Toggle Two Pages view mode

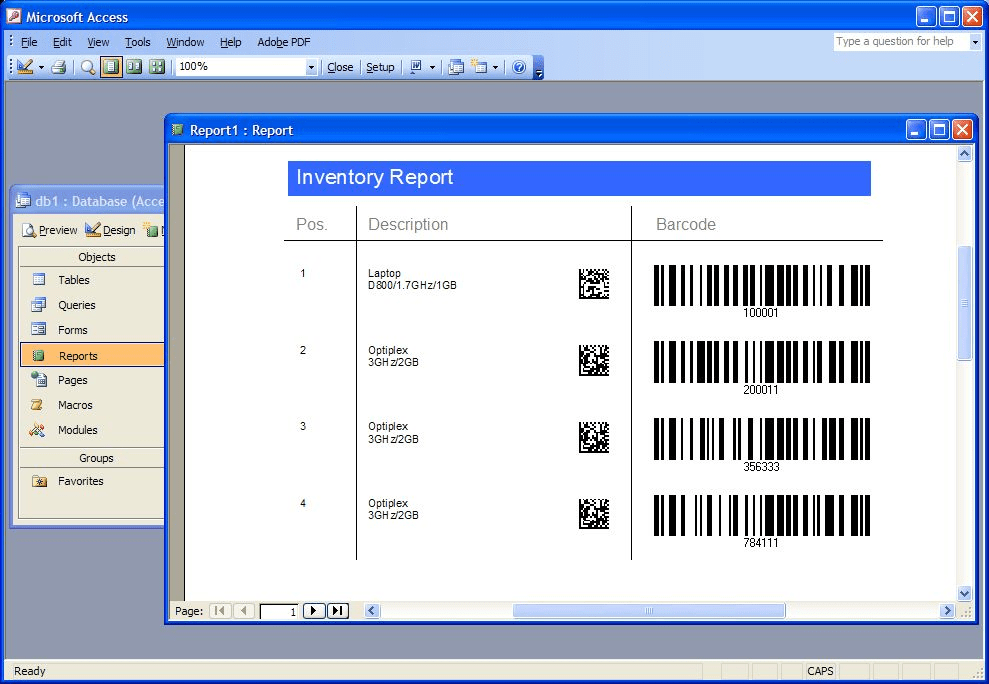coord(134,67)
